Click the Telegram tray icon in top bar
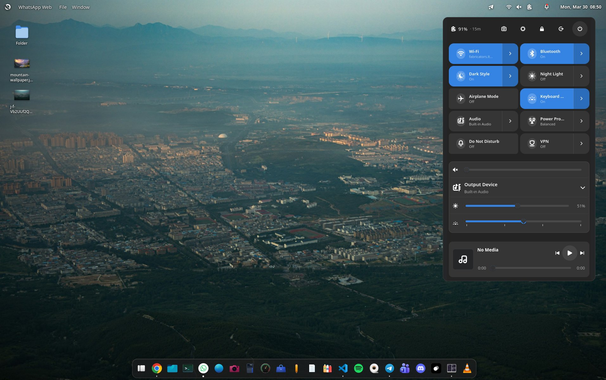Image resolution: width=606 pixels, height=380 pixels. [x=491, y=7]
